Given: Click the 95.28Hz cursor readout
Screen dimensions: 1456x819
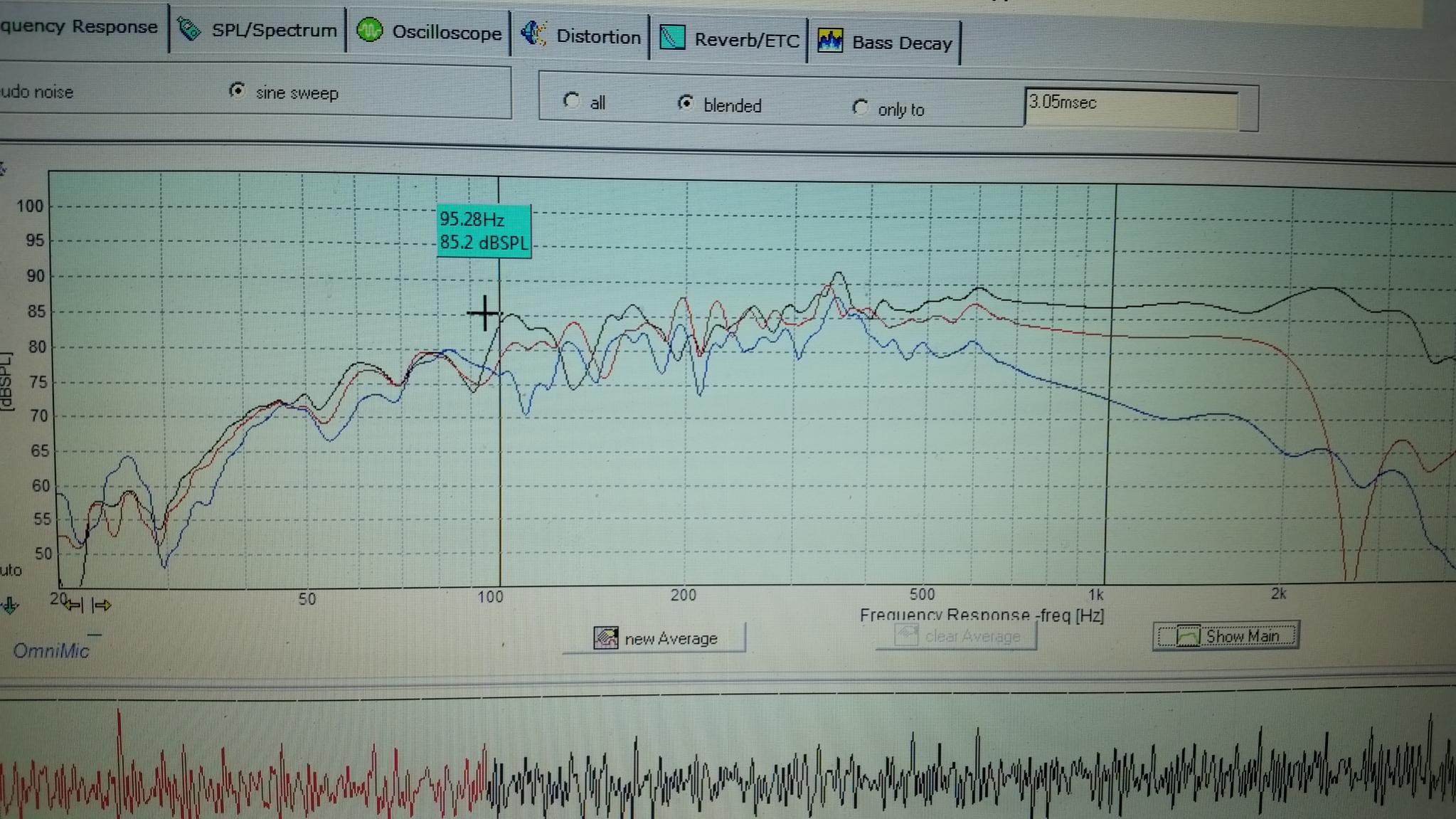Looking at the screenshot, I should pos(472,219).
